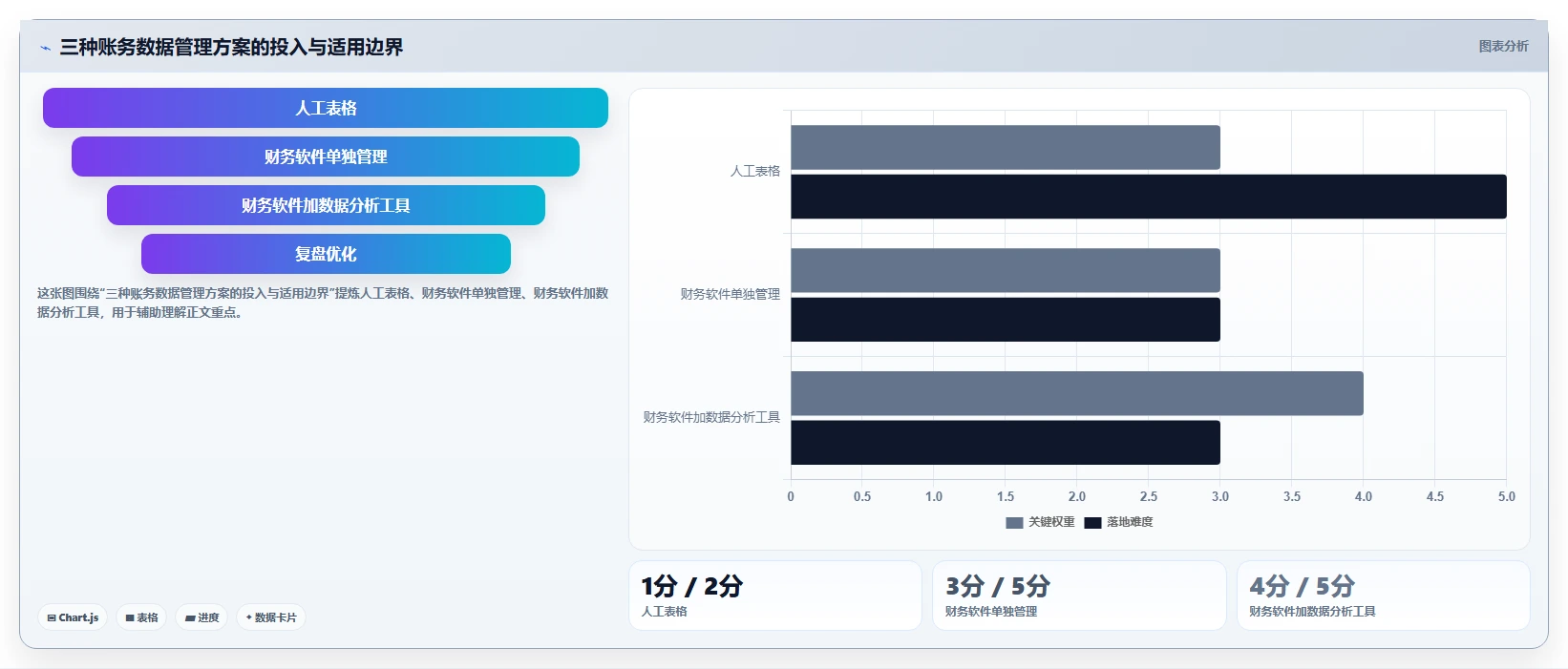1568x669 pixels.
Task: Click 财务软件加数据分析工具 dark 落地难度 bar
Action: (1006, 443)
